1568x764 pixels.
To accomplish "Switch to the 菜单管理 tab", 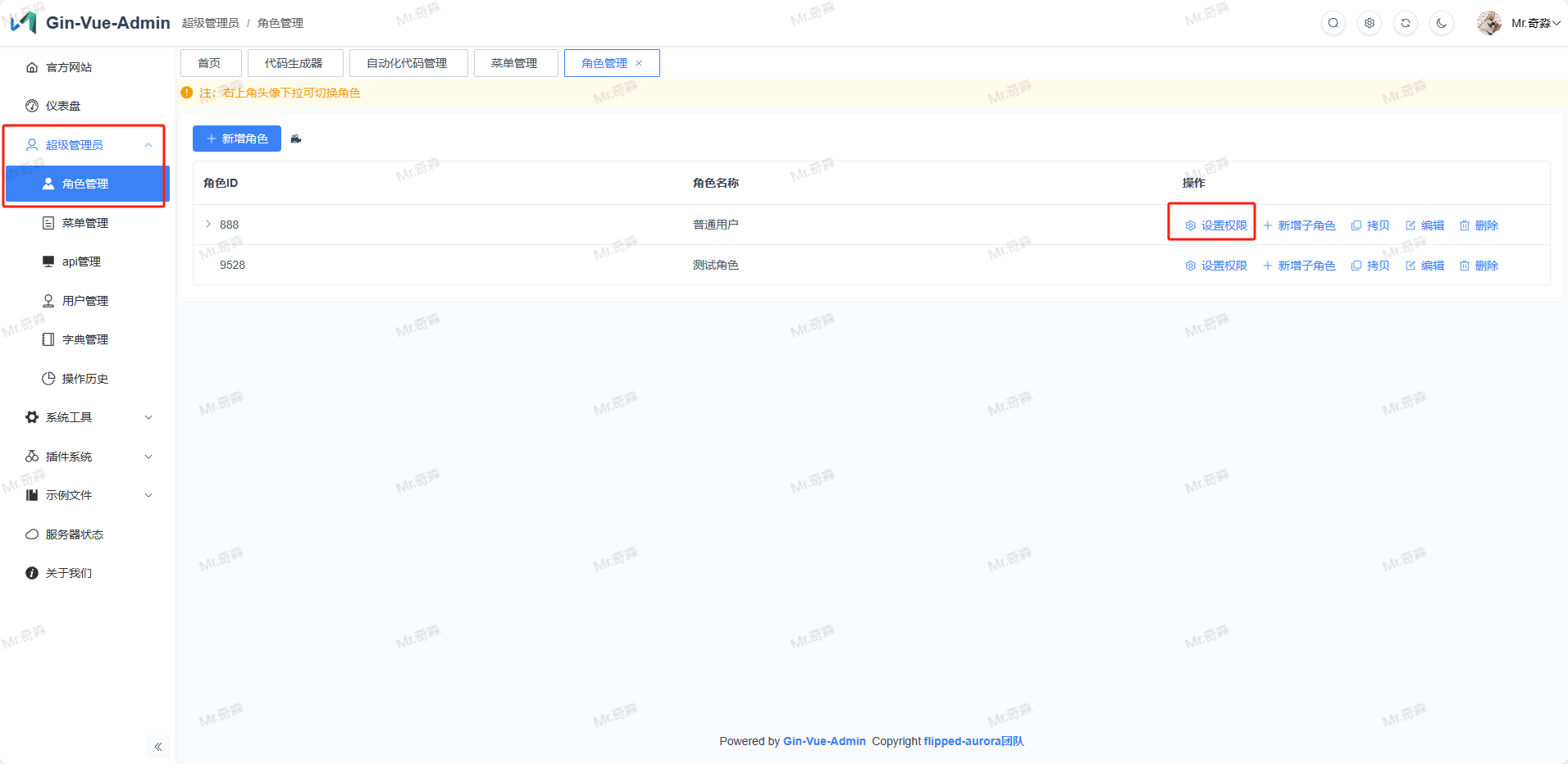I will point(514,63).
